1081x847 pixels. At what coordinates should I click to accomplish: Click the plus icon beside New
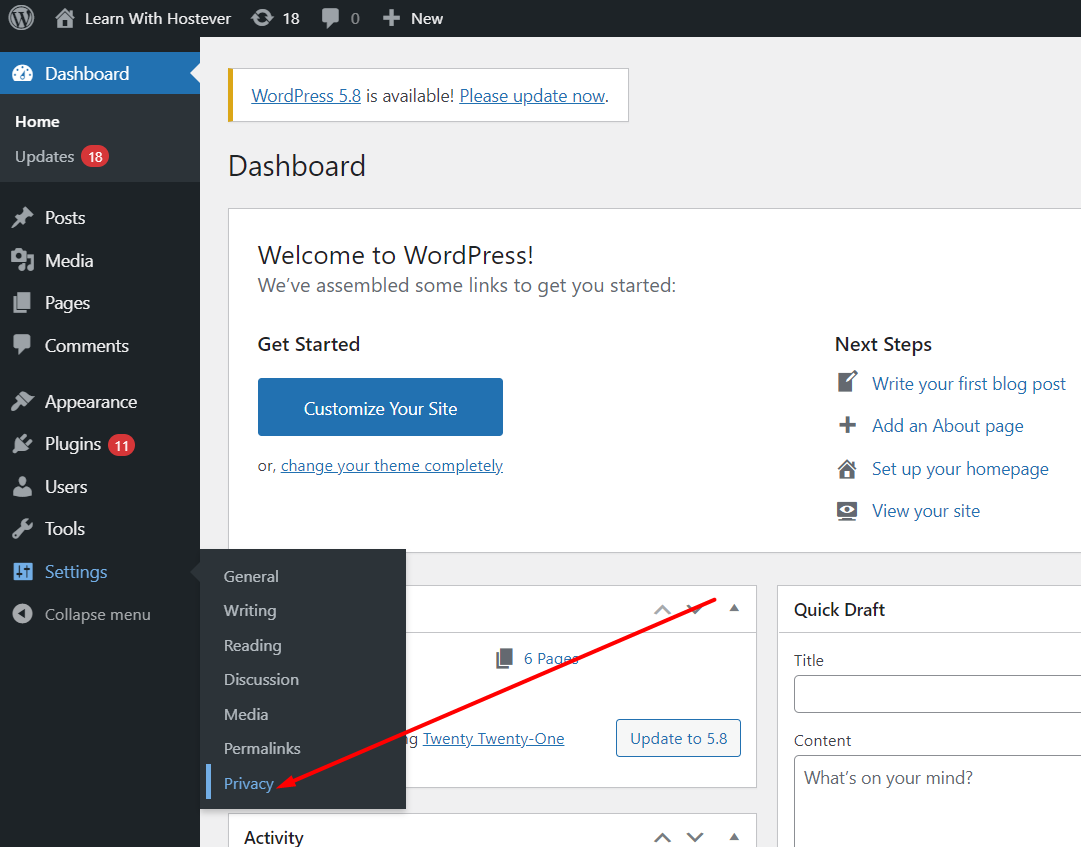tap(391, 18)
